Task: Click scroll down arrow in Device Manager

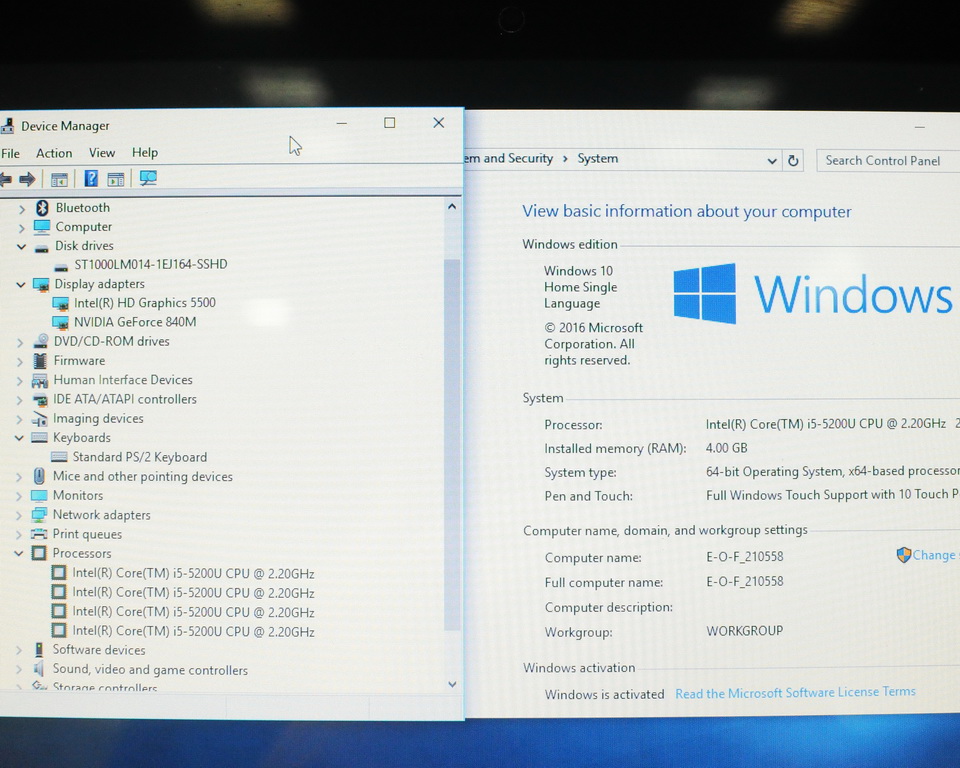Action: [452, 684]
